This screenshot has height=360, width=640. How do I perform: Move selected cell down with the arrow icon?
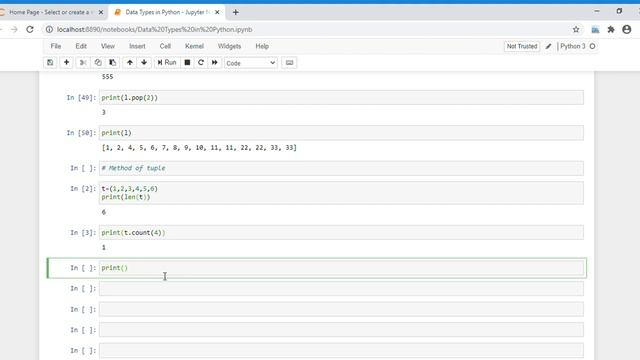144,62
